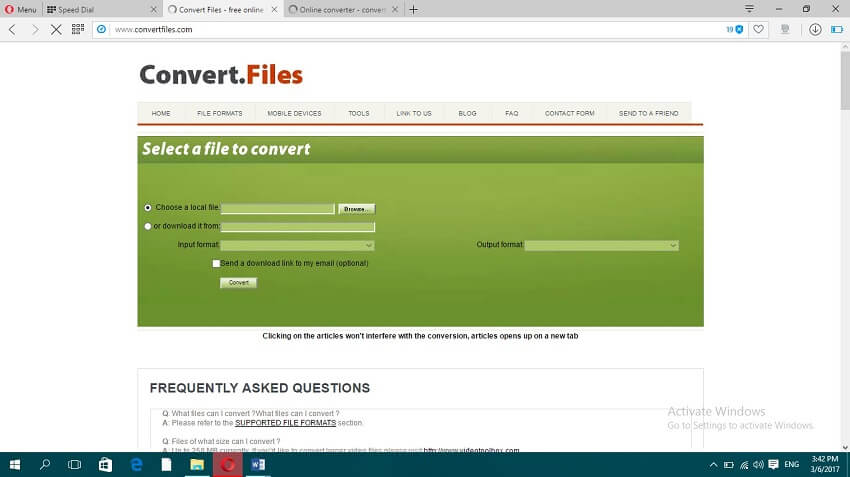
Task: Open ENG language indicator in tray
Action: 791,465
